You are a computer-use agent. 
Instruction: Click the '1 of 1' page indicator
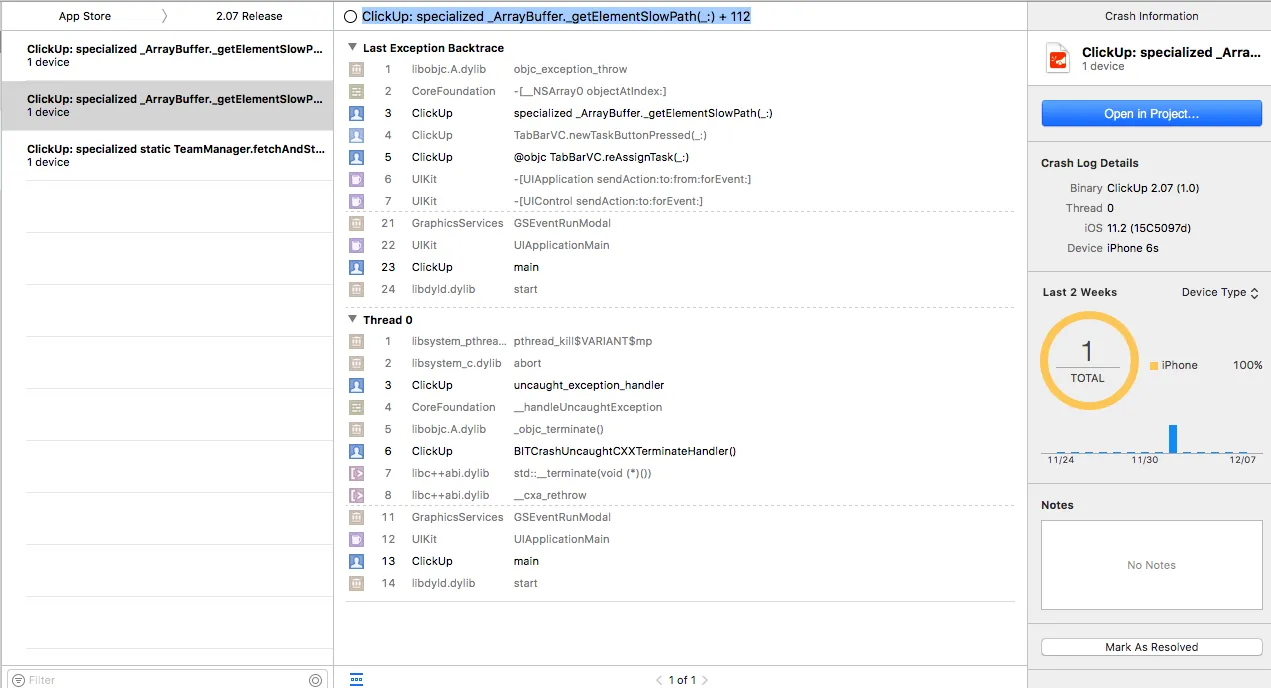(x=682, y=680)
